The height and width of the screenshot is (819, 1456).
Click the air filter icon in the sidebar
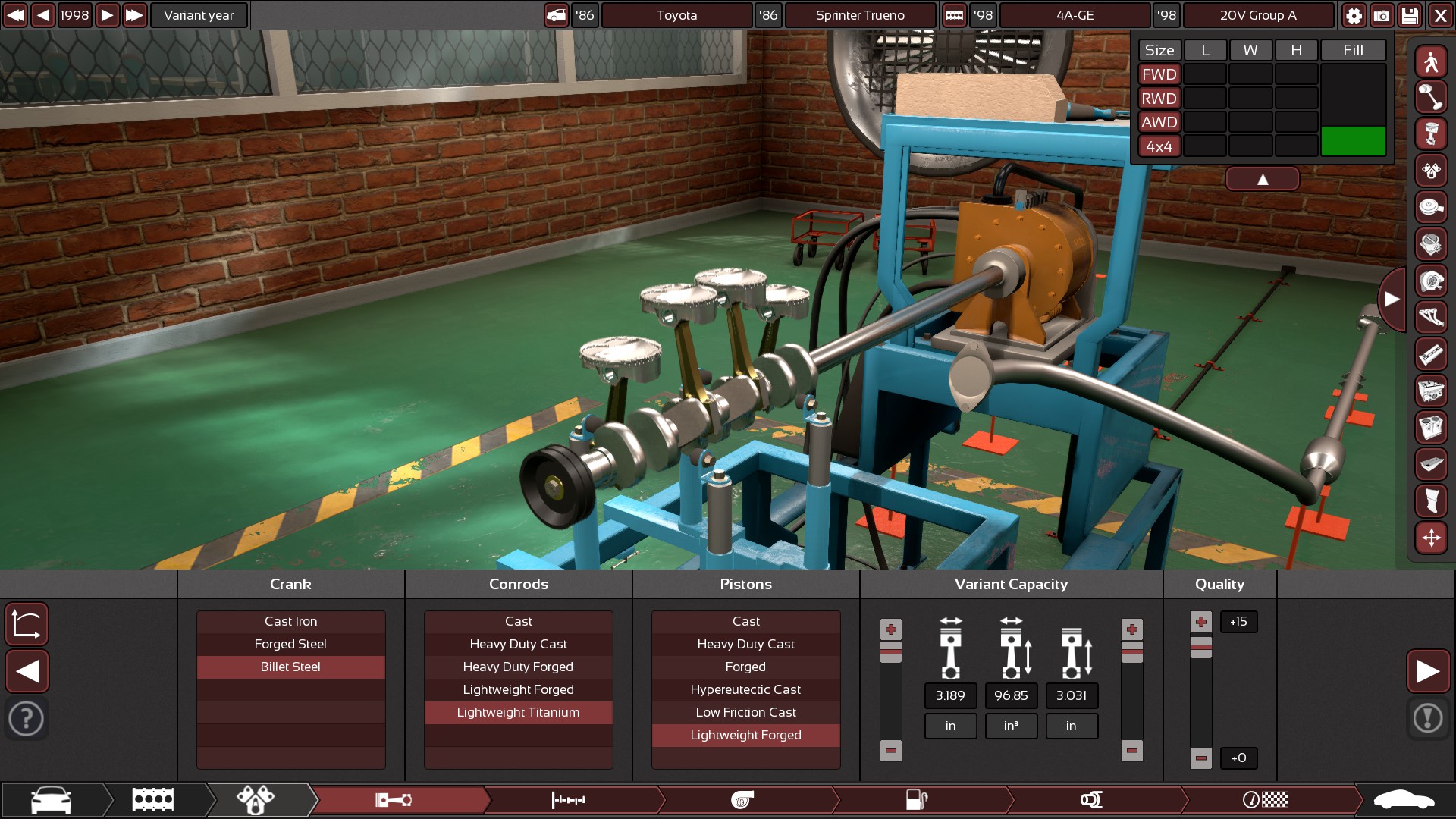[x=1431, y=207]
